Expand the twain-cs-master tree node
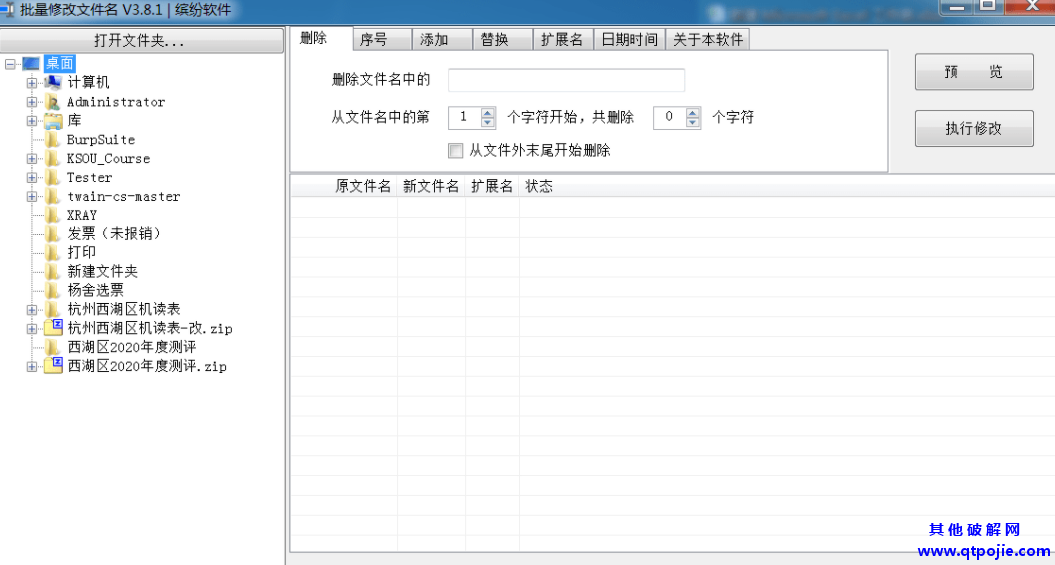This screenshot has height=565, width=1055. tap(32, 196)
